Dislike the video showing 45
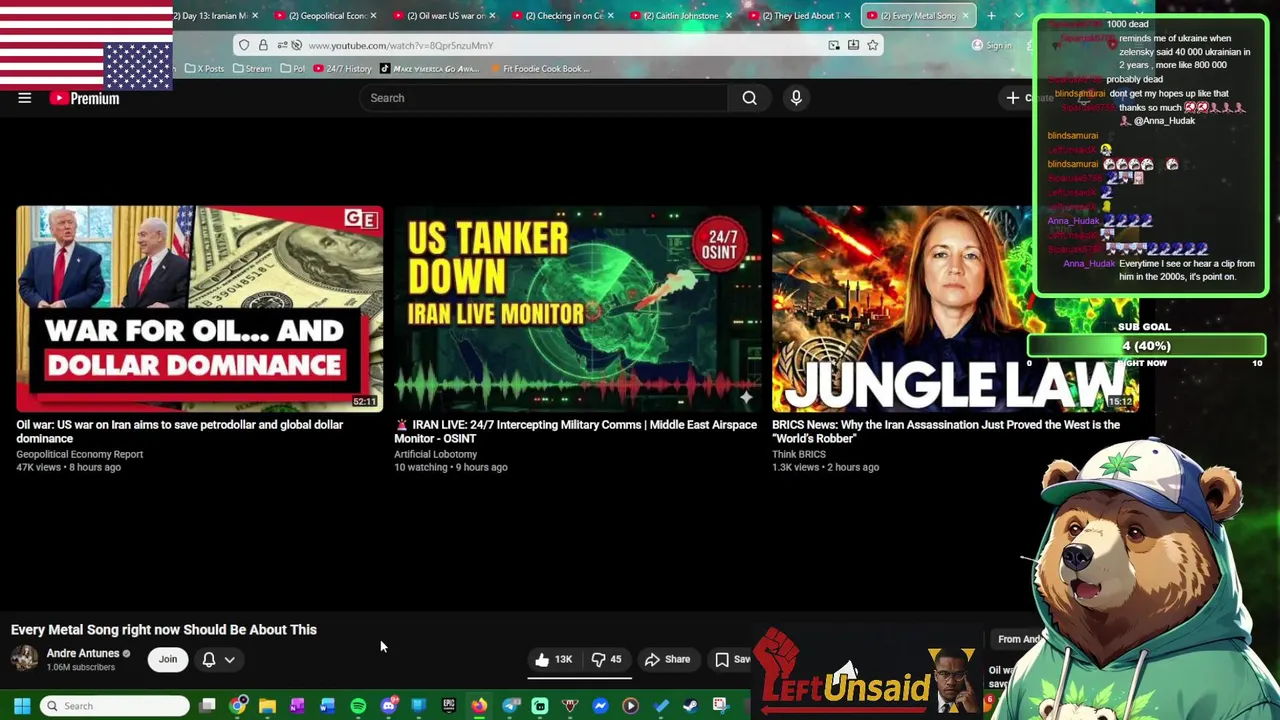Viewport: 1280px width, 720px height. point(606,659)
